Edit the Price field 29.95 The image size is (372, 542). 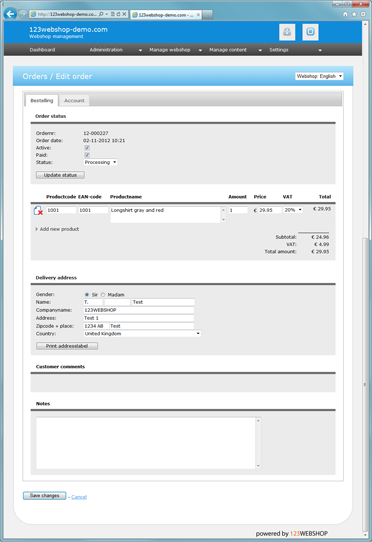(x=270, y=210)
